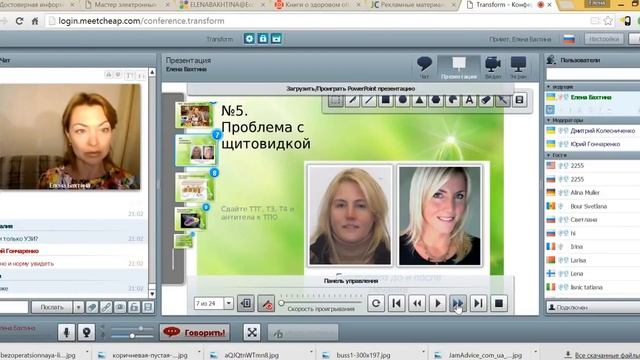Image resolution: width=640 pixels, height=360 pixels.
Task: Click the lower volume slider
Action: tap(131, 336)
